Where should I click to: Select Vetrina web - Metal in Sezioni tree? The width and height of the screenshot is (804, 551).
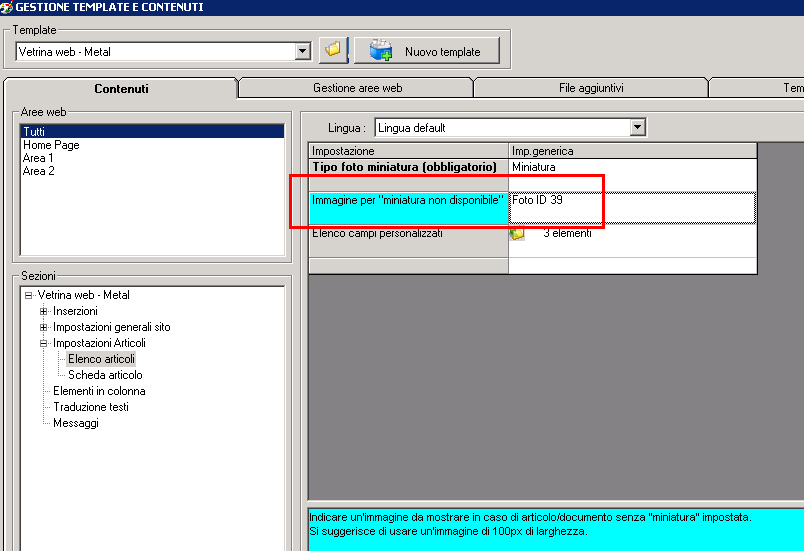[84, 295]
